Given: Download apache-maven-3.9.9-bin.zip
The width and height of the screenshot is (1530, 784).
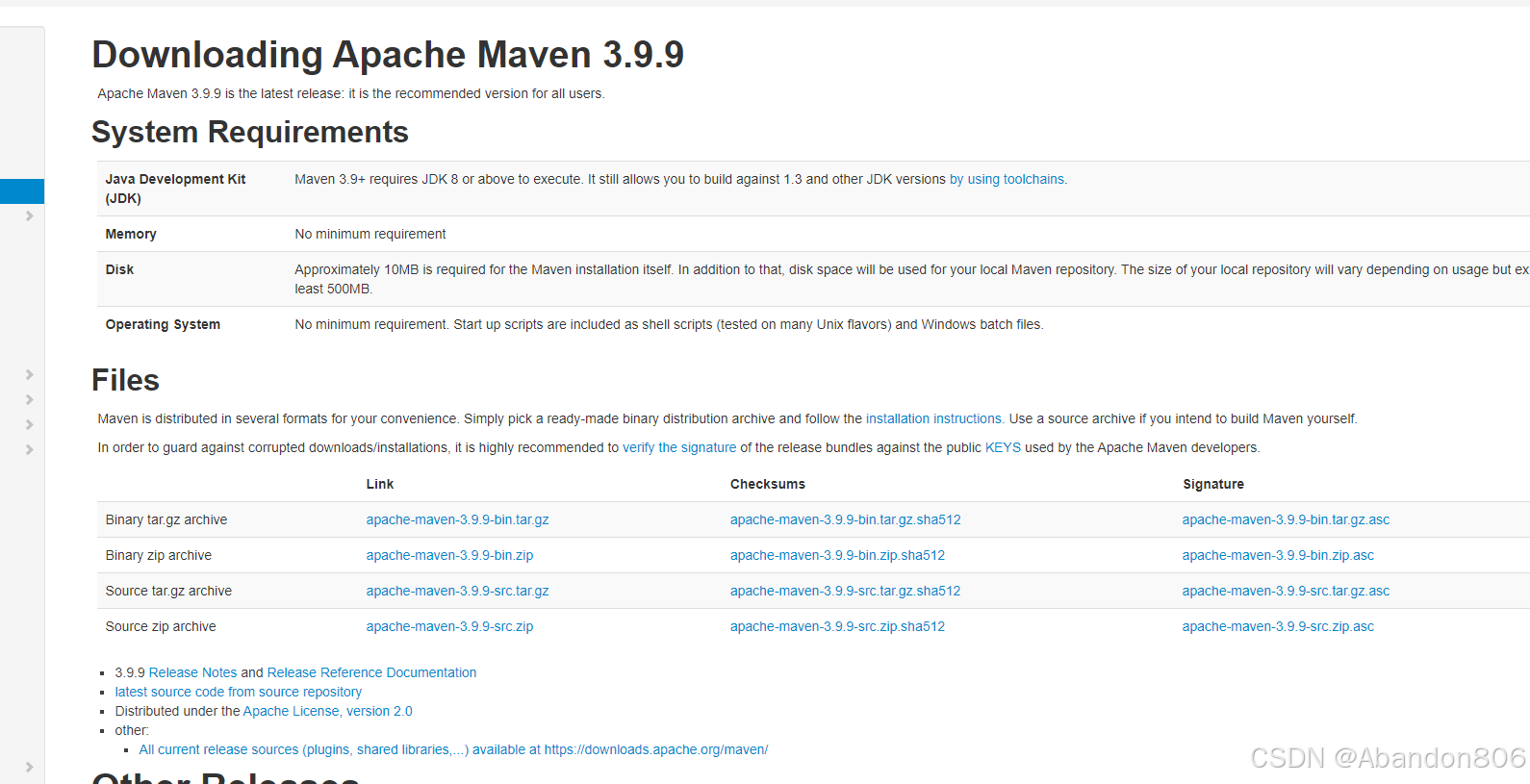Looking at the screenshot, I should [x=449, y=555].
